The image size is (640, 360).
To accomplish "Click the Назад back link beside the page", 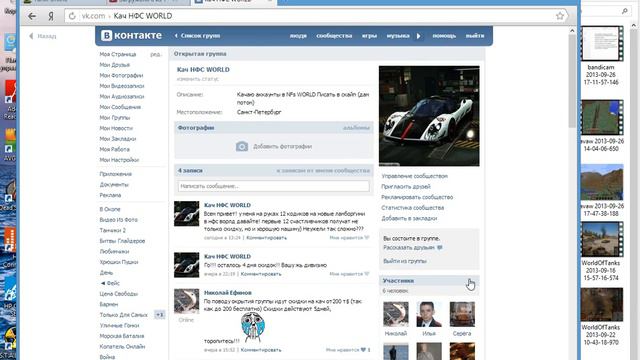I will coord(42,36).
